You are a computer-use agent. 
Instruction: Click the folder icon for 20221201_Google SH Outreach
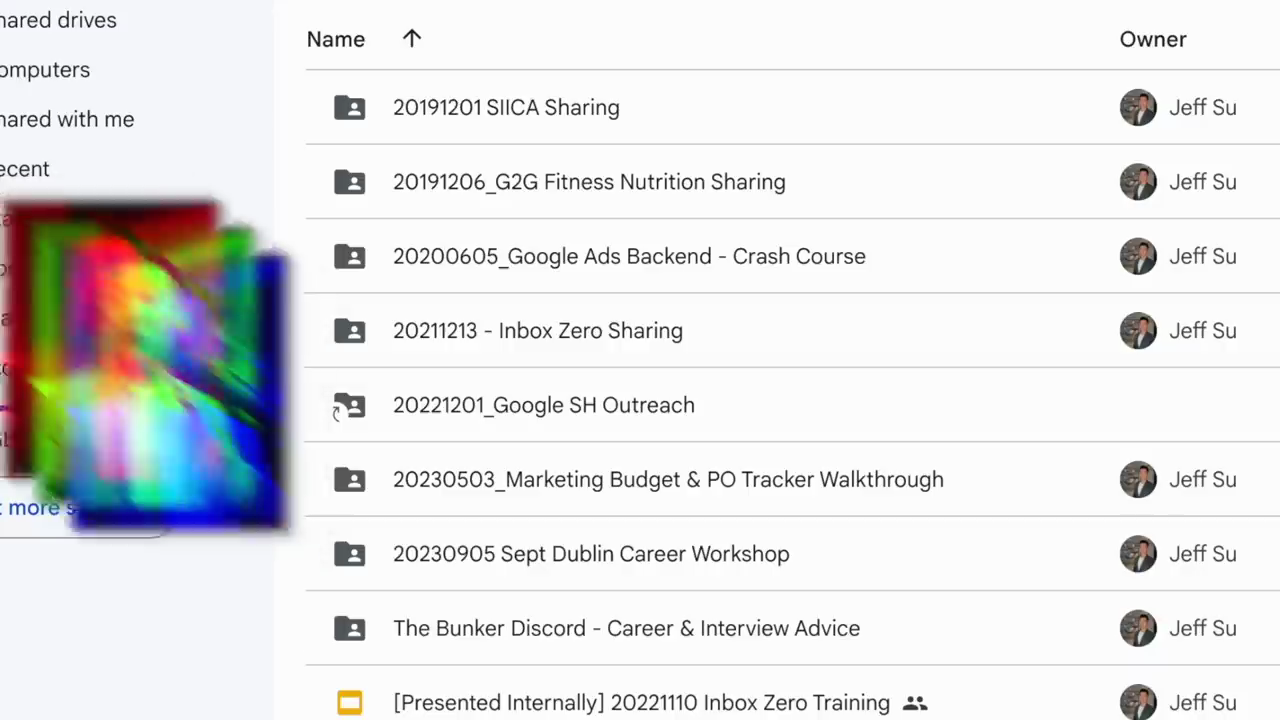point(349,405)
